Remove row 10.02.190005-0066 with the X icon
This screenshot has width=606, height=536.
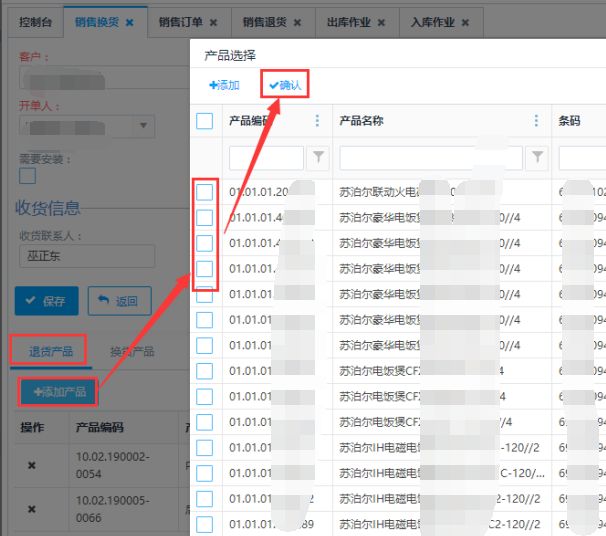click(31, 509)
